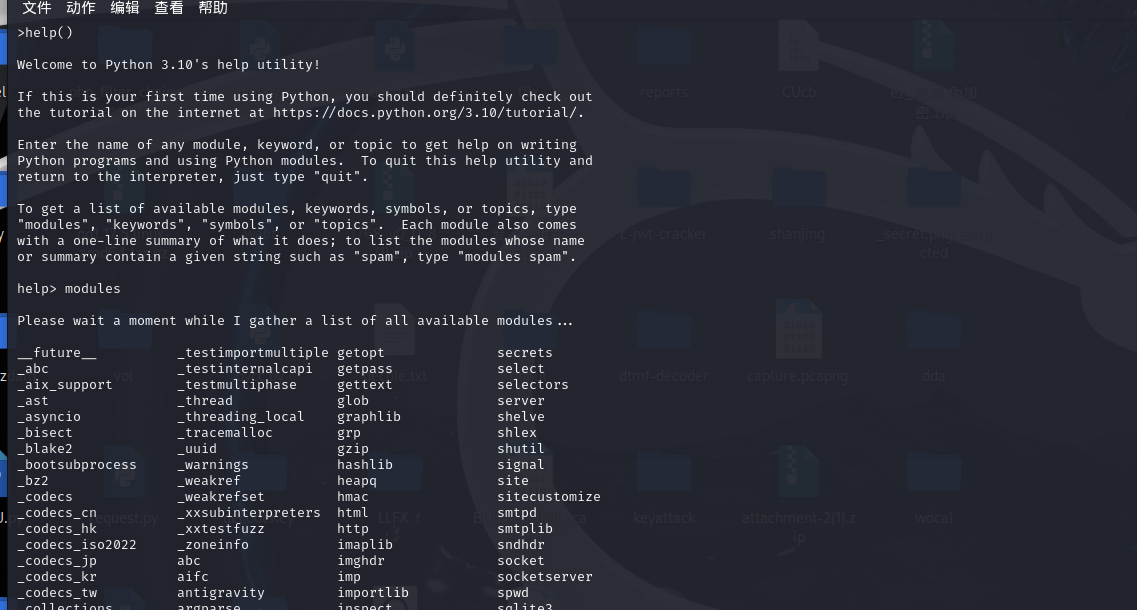Select the "imghdr" module name
The width and height of the screenshot is (1137, 610).
361,561
